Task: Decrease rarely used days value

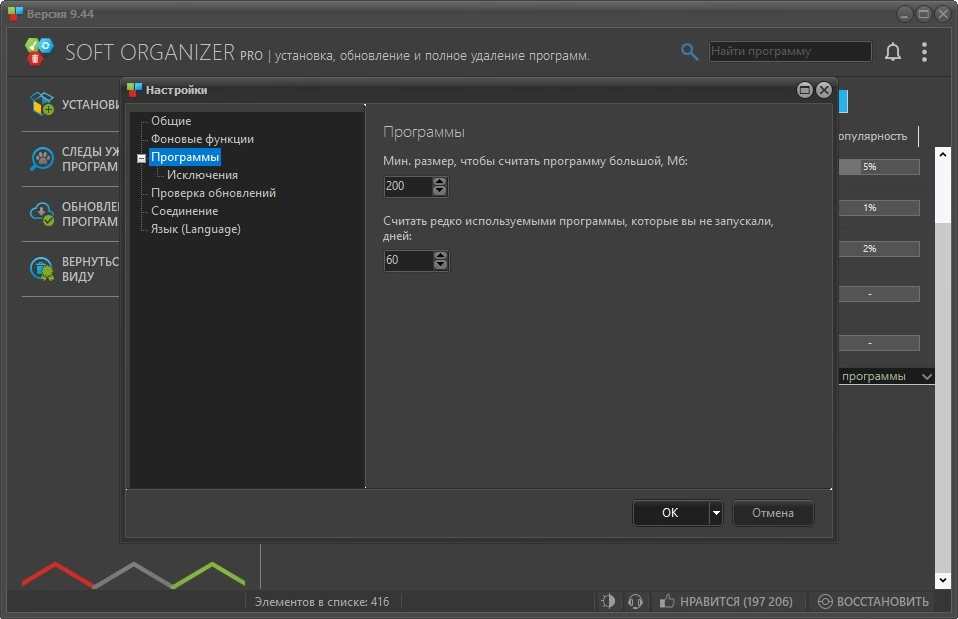Action: click(440, 265)
